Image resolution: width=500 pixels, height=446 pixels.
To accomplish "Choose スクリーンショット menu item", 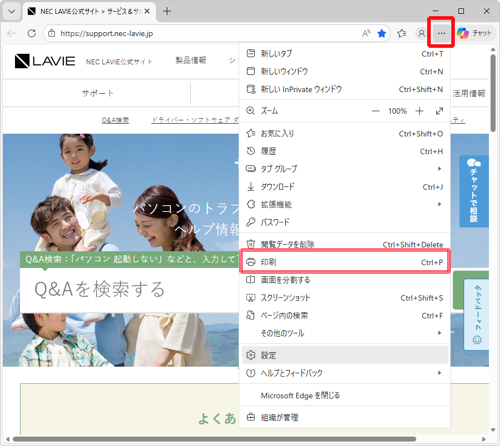I will pyautogui.click(x=345, y=298).
